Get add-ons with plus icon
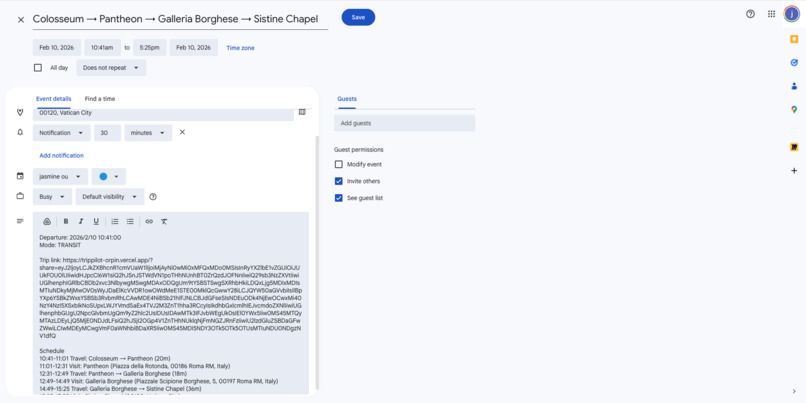Viewport: 806px width, 403px height. [x=794, y=170]
